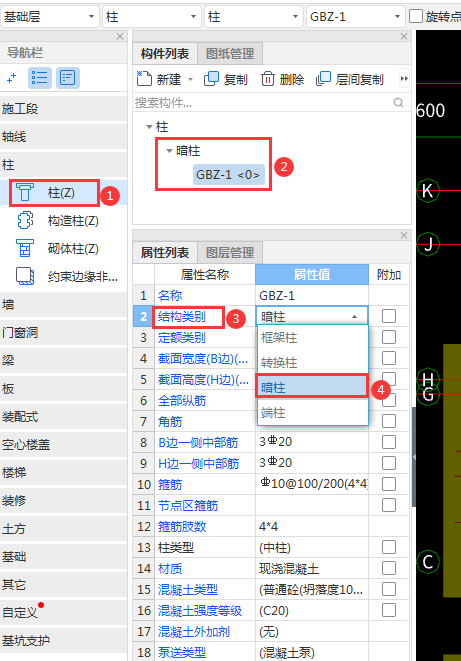This screenshot has width=461, height=661.
Task: Collapse the 柱 tree node
Action: (x=149, y=126)
